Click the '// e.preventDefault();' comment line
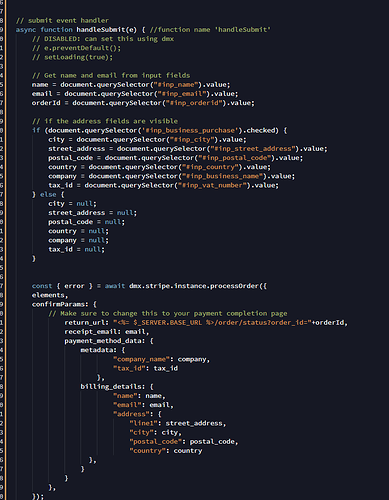Viewport: 389px width, 500px height. pos(76,48)
